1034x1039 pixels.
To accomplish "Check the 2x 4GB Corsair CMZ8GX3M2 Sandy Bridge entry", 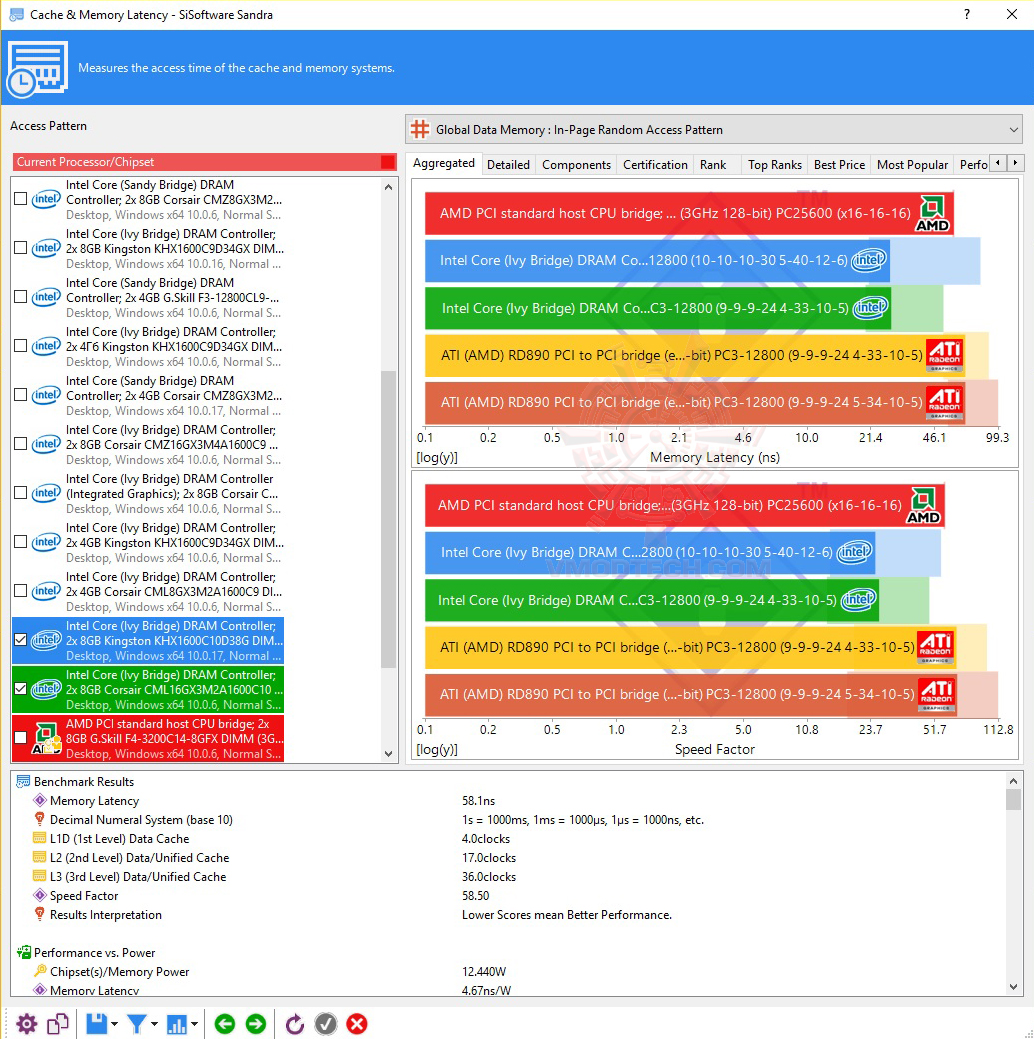I will click(x=21, y=395).
